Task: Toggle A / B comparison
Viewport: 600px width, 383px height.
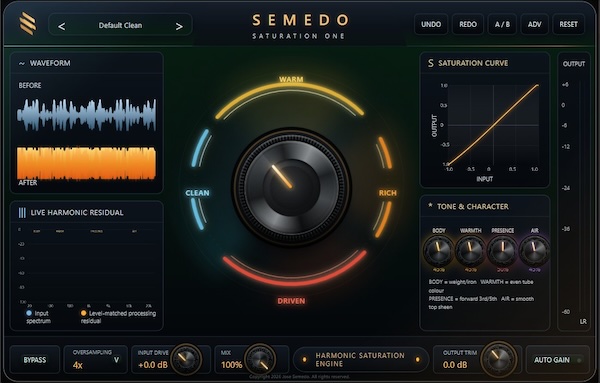Action: pos(502,24)
